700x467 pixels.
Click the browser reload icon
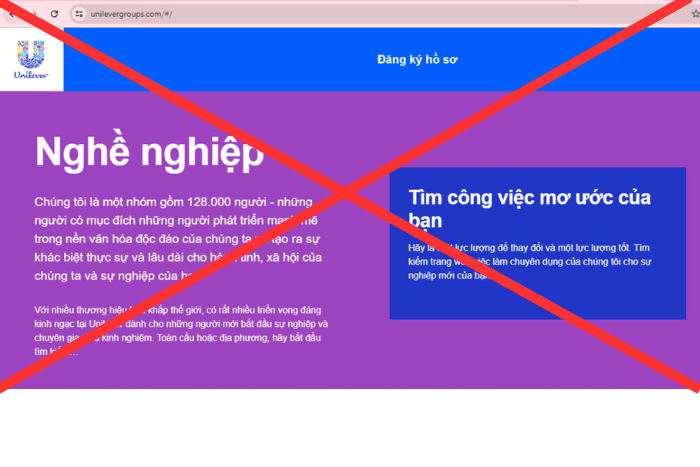[54, 14]
